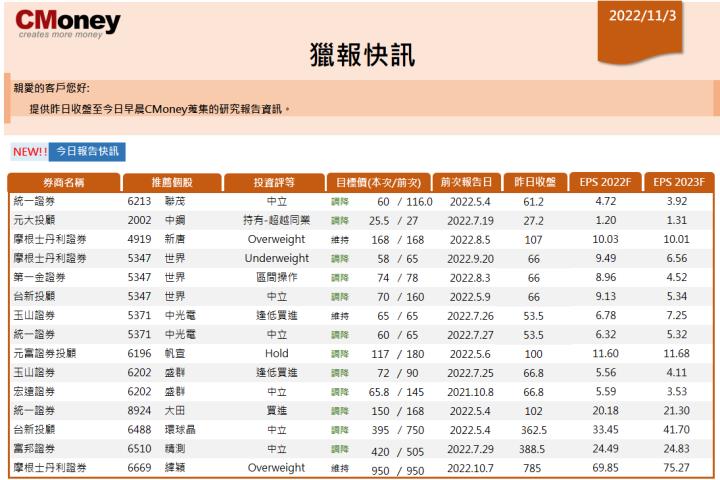Click EPS 2022F value 20.18

pos(605,411)
